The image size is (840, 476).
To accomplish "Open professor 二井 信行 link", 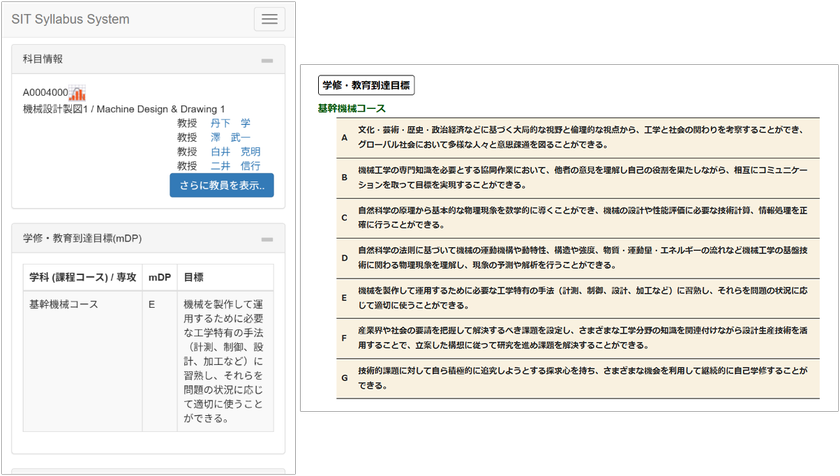I will point(235,166).
